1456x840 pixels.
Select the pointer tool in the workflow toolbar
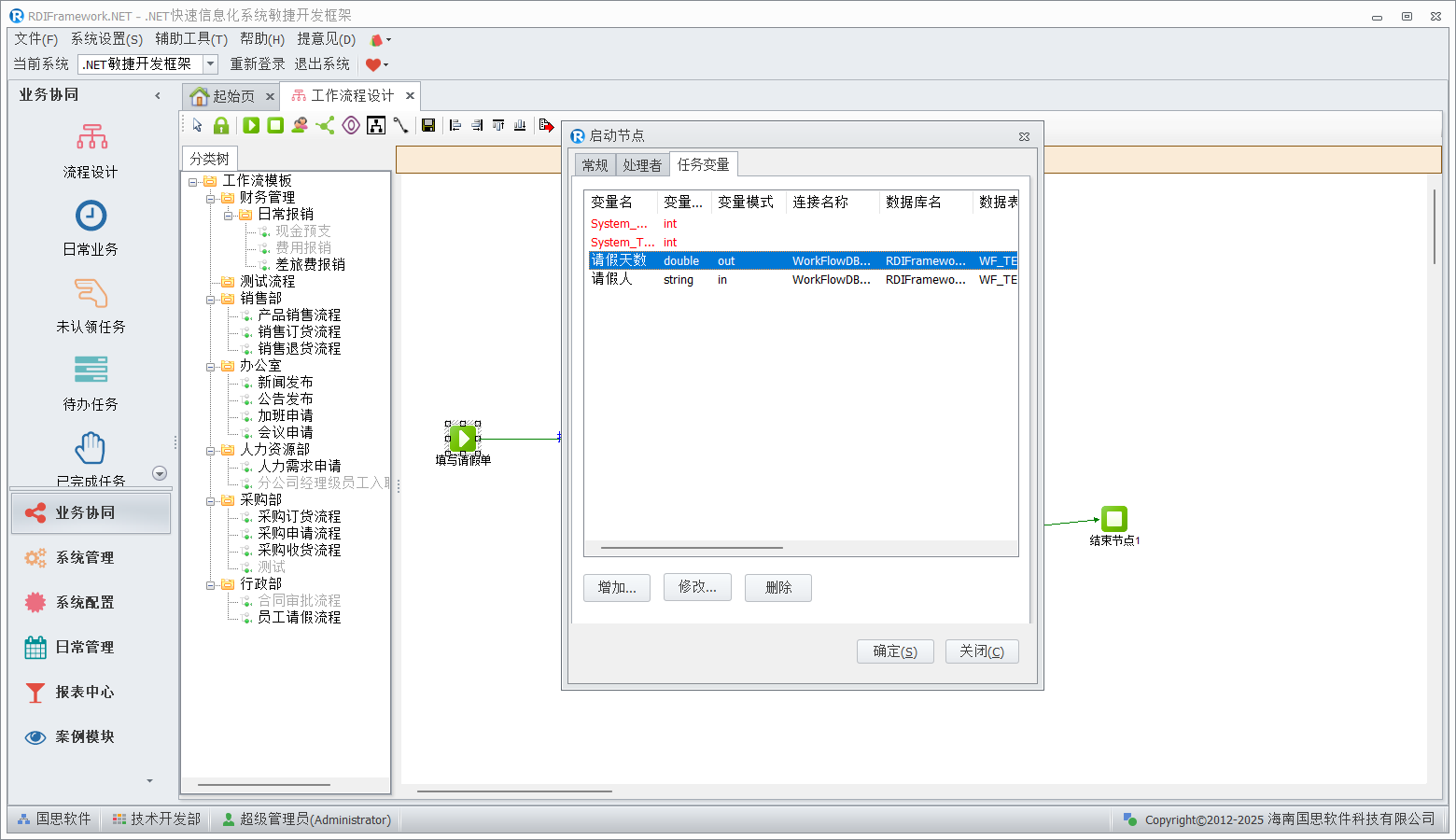[197, 125]
